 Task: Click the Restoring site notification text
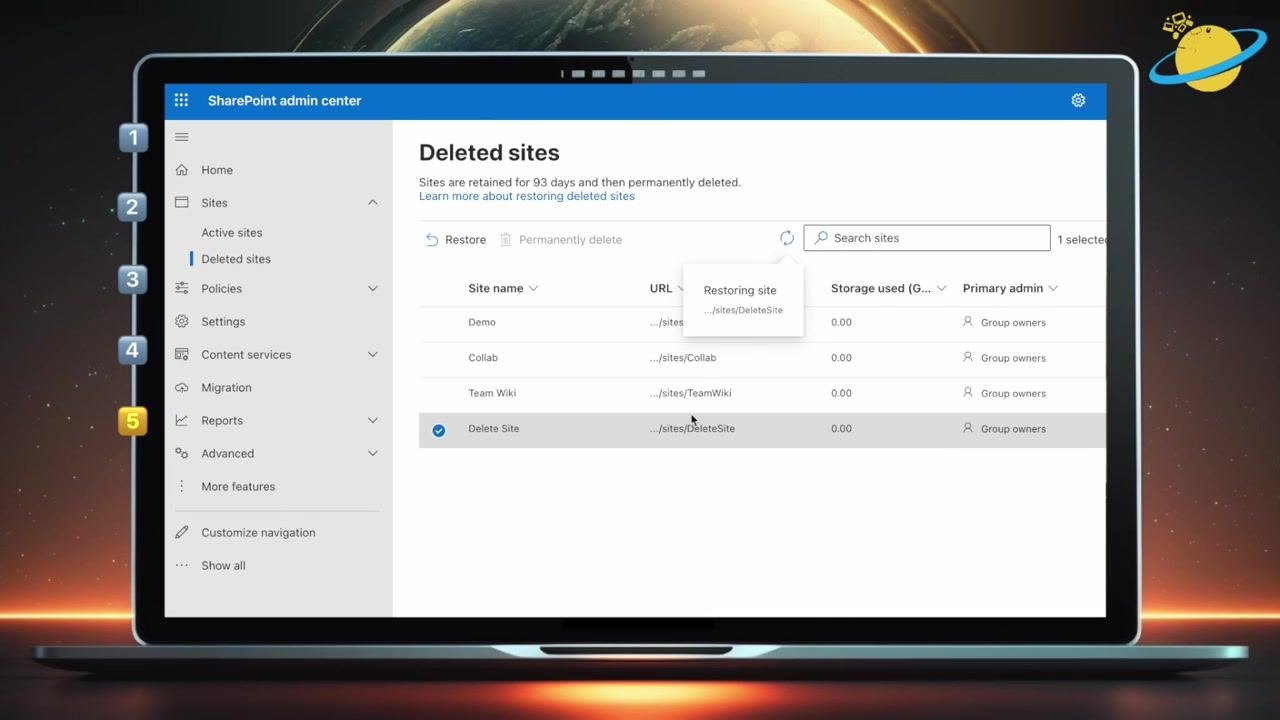[740, 291]
